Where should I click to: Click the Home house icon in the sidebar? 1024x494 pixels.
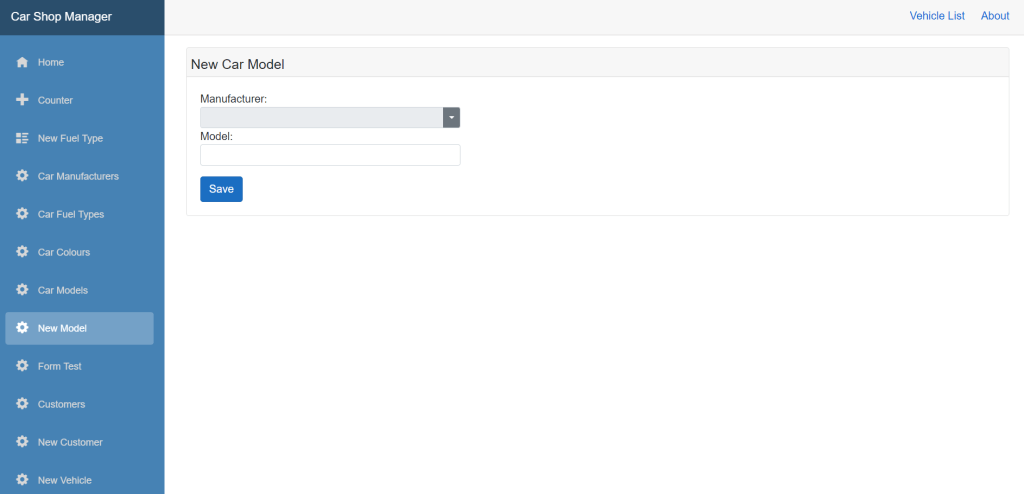(x=22, y=62)
